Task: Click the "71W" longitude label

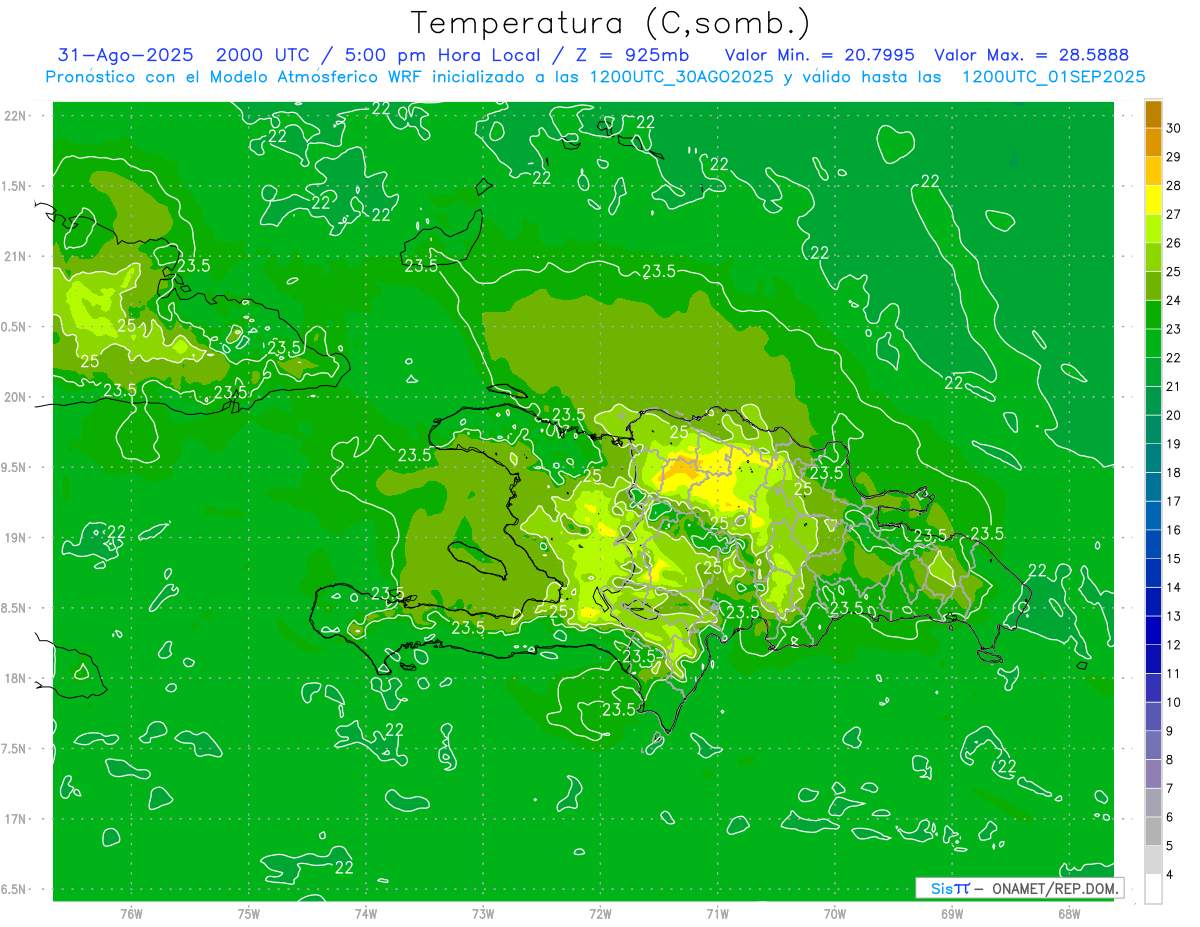Action: (717, 913)
